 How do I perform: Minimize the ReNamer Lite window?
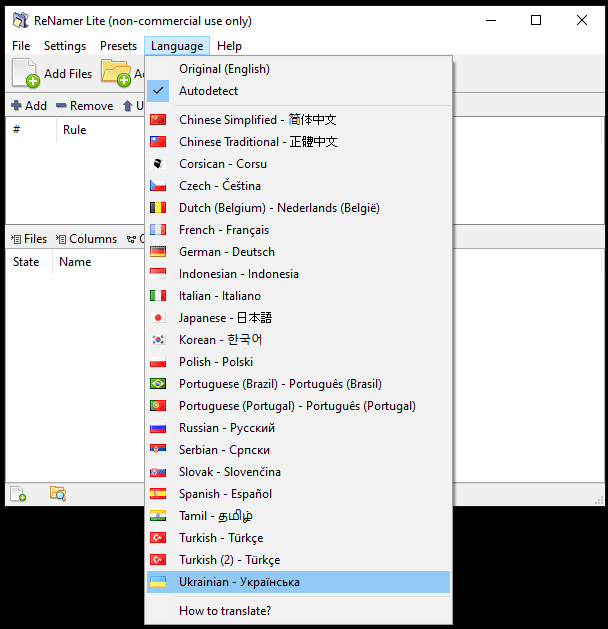click(491, 20)
